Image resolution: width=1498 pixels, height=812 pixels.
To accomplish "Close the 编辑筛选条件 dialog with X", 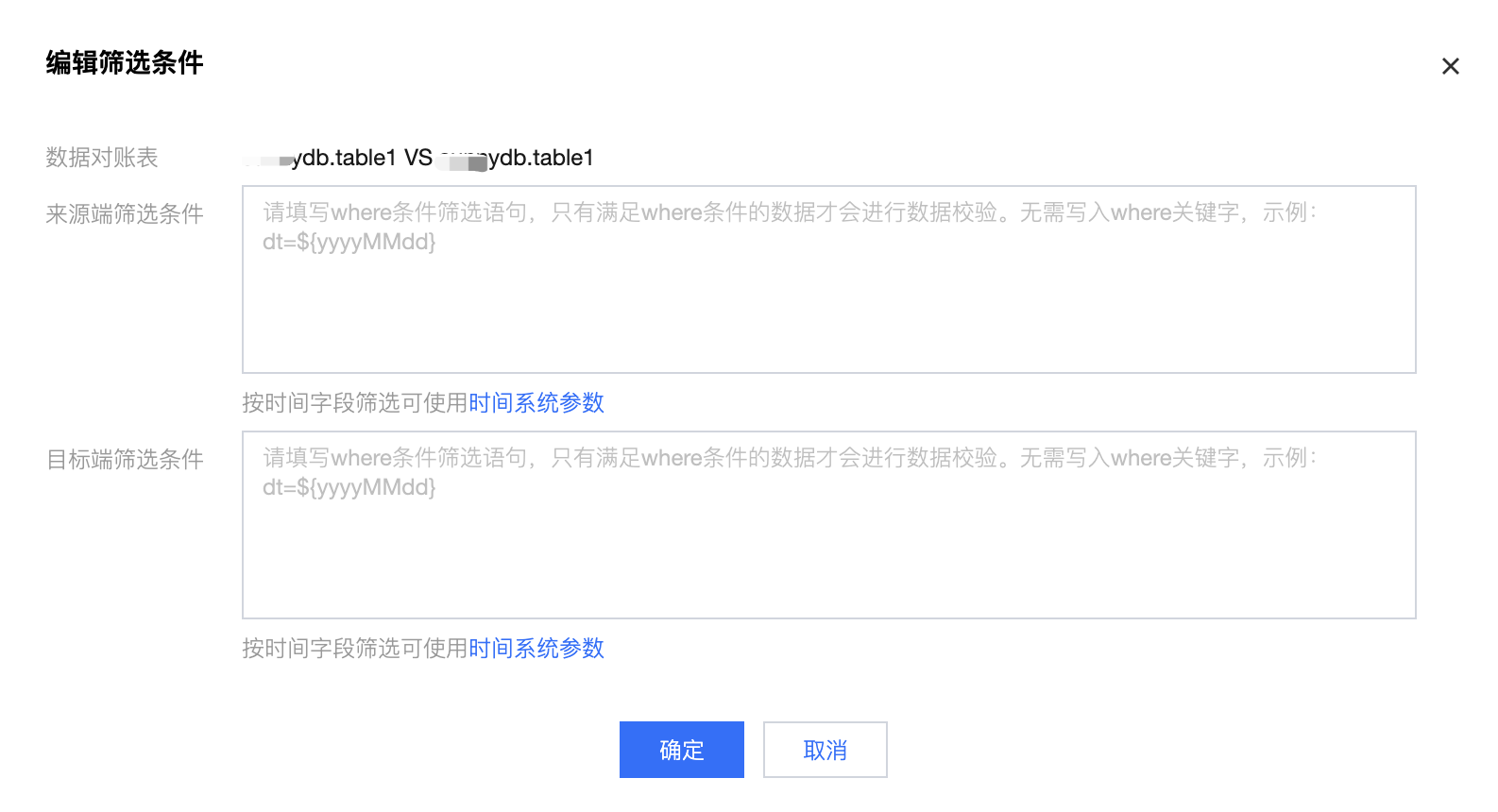I will [1451, 66].
